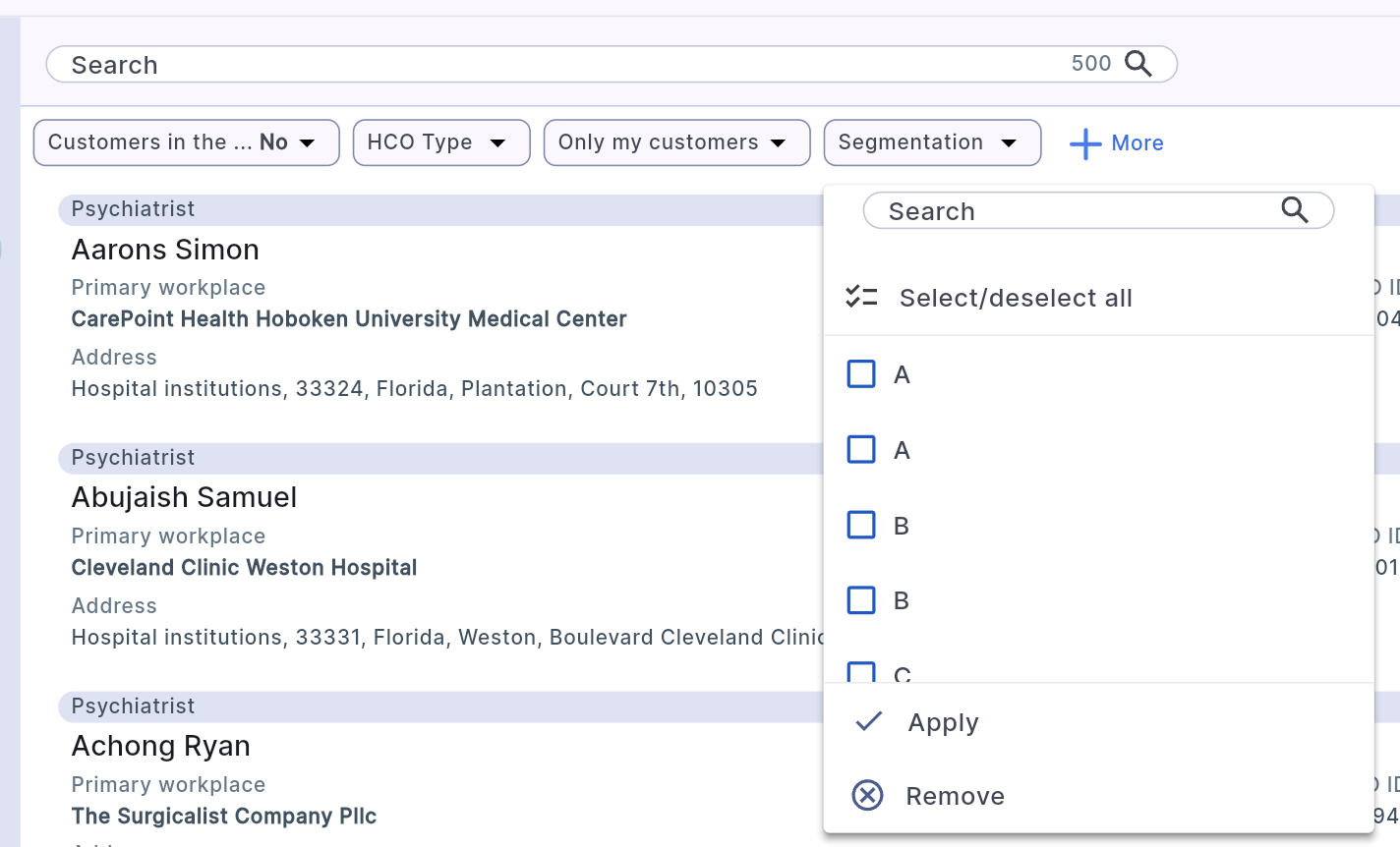Toggle the B checkbox just above option C

[861, 600]
